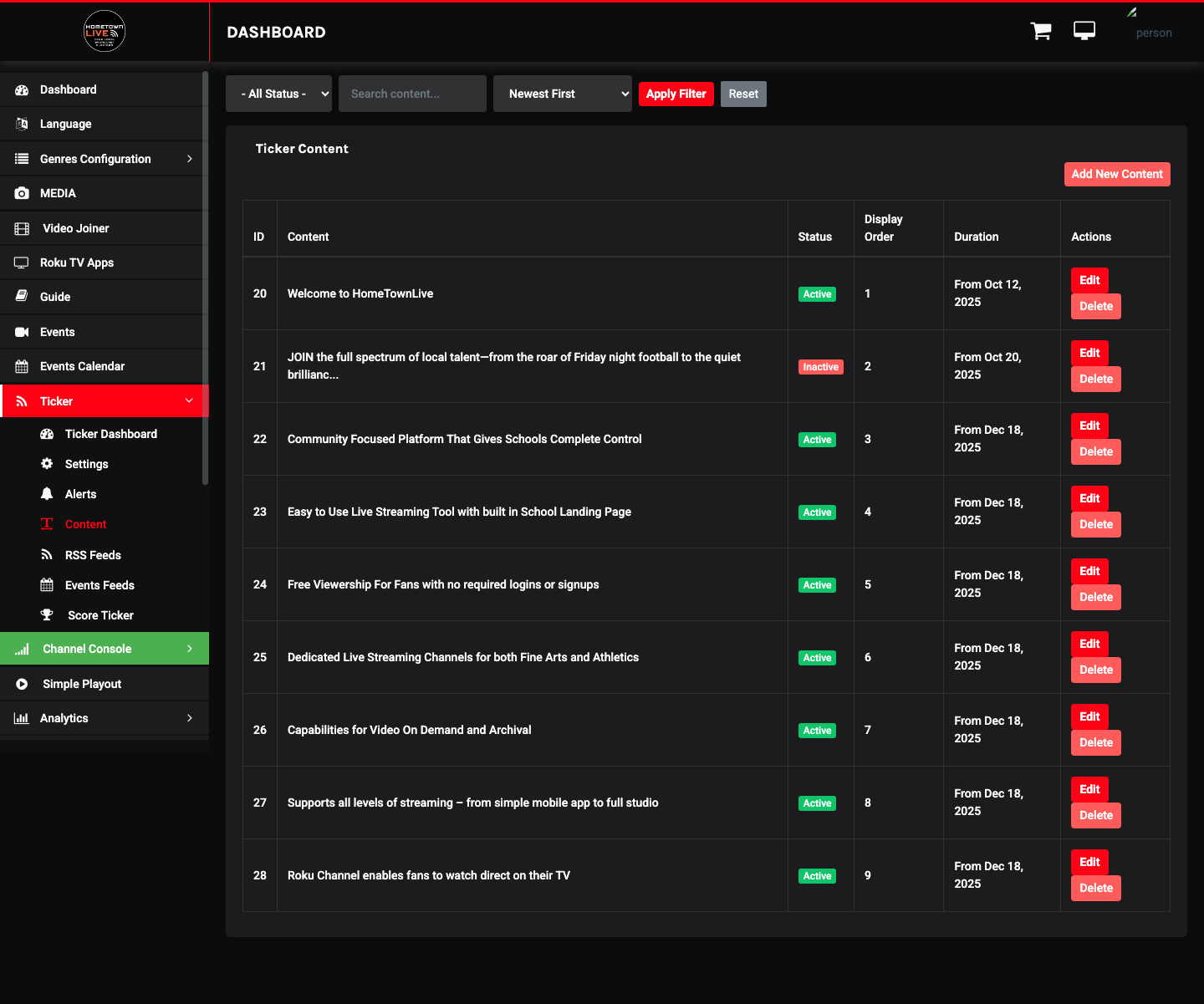Click the sidebar vertical scrollbar
This screenshot has height=1004, width=1204.
click(x=205, y=278)
